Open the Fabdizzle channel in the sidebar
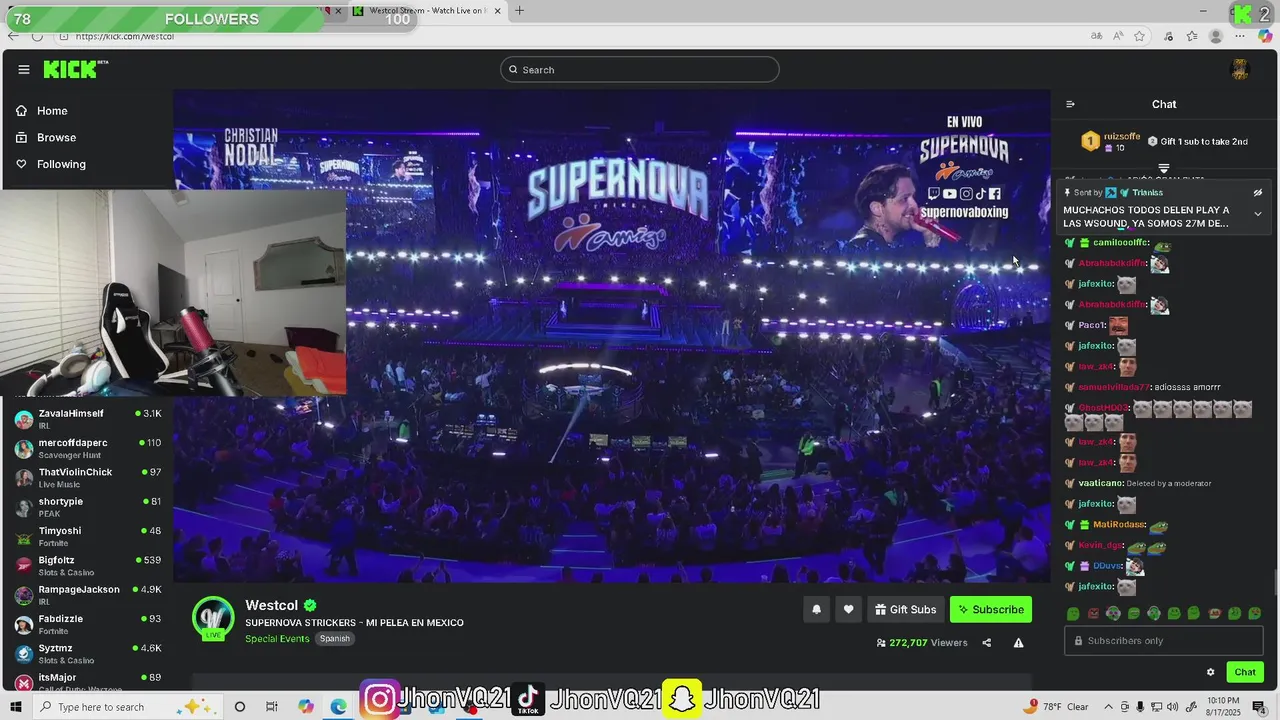Image resolution: width=1280 pixels, height=720 pixels. [x=88, y=624]
